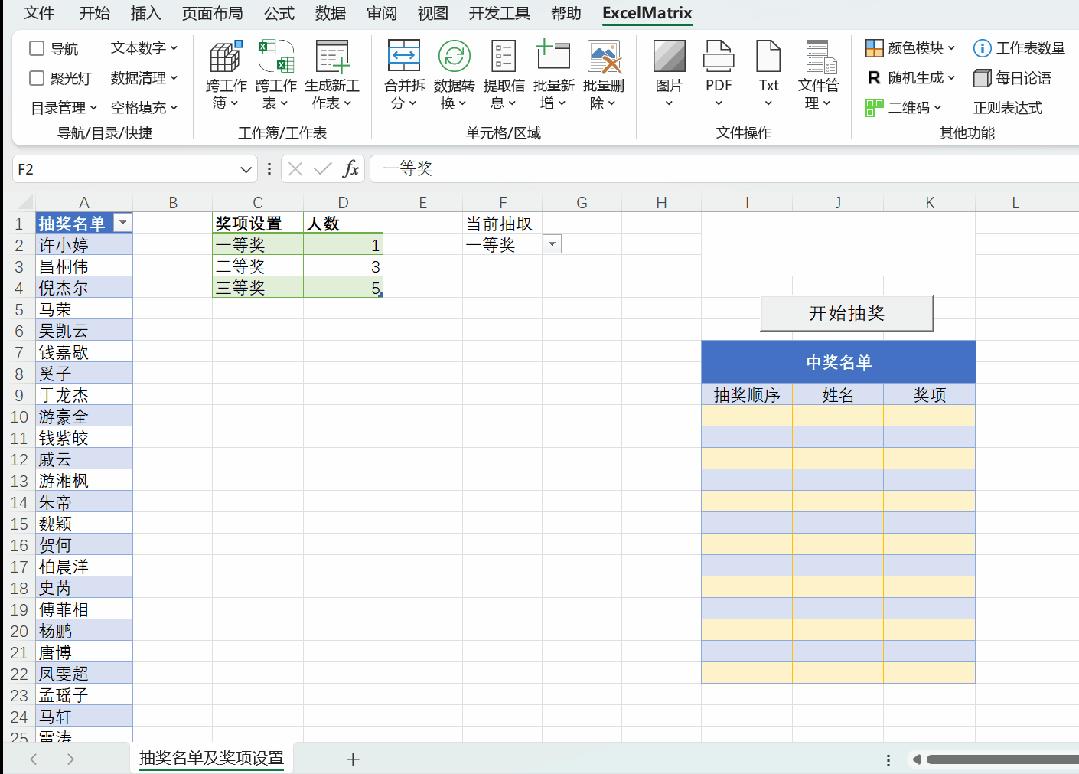The image size is (1079, 774).
Task: Open the 数据 menu
Action: pos(331,14)
